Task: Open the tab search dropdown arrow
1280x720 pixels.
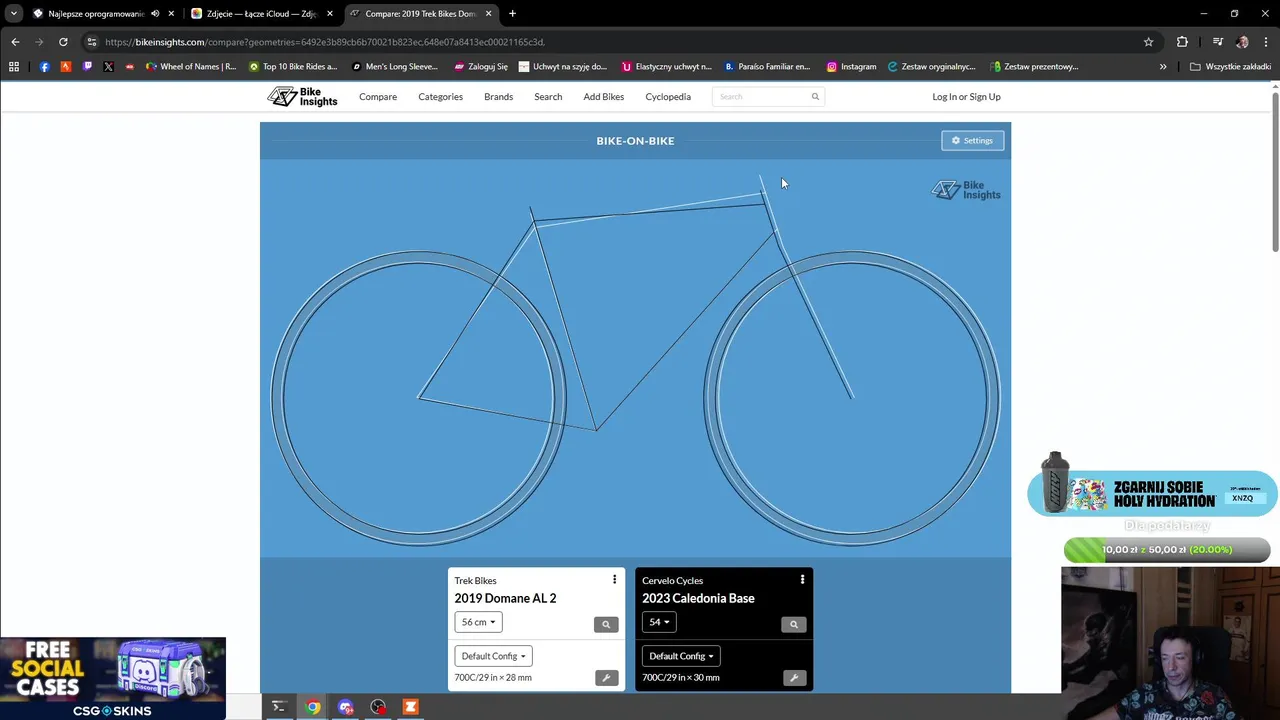Action: (x=14, y=14)
